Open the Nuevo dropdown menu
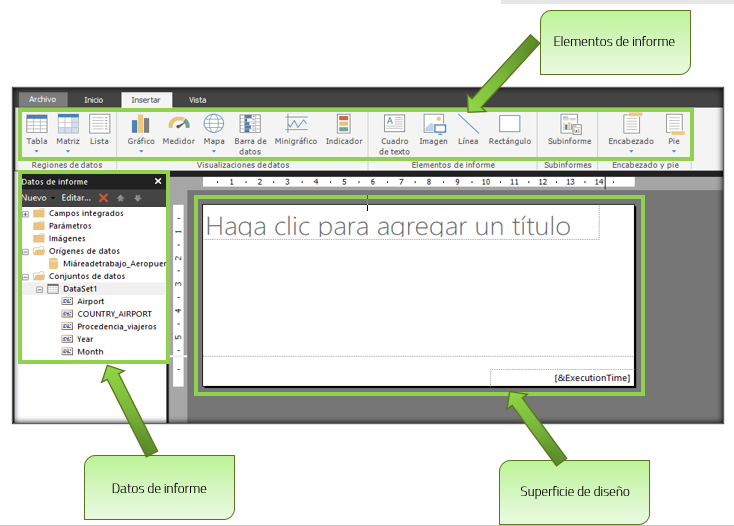Screen dimensions: 734x526 (x=38, y=198)
